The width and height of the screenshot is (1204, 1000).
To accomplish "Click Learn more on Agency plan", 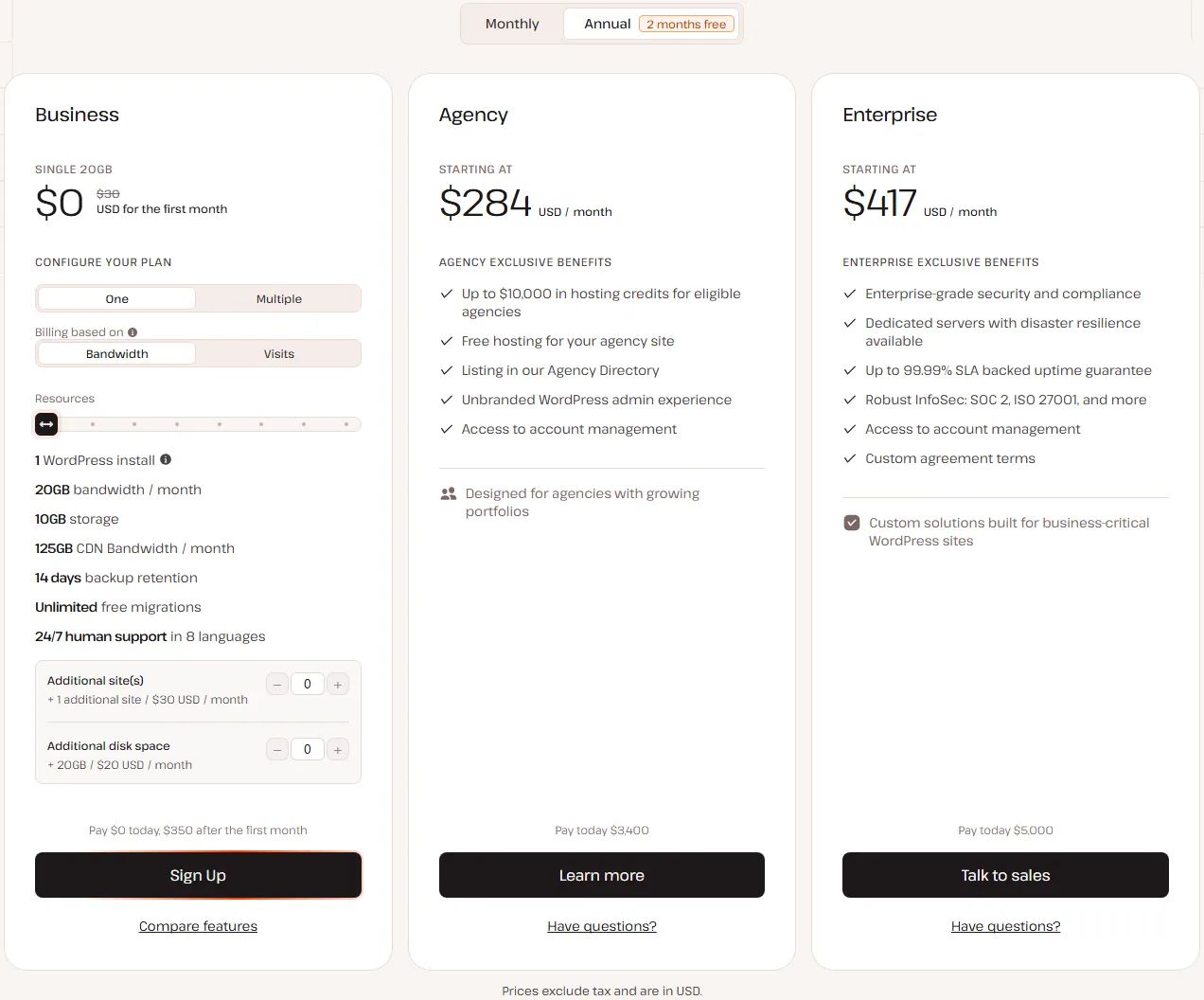I will 602,875.
